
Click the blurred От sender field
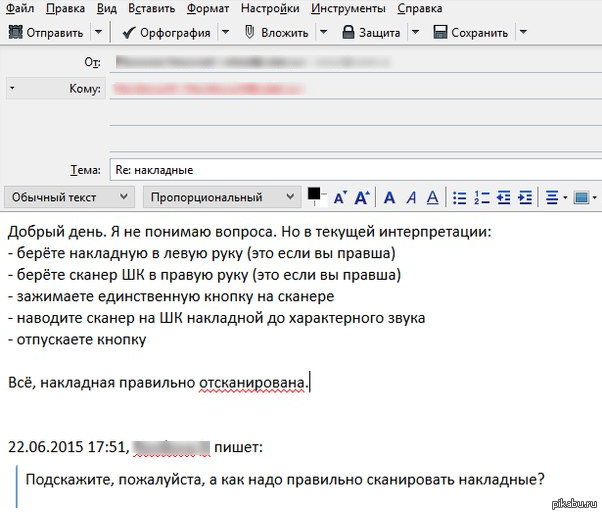tap(356, 62)
